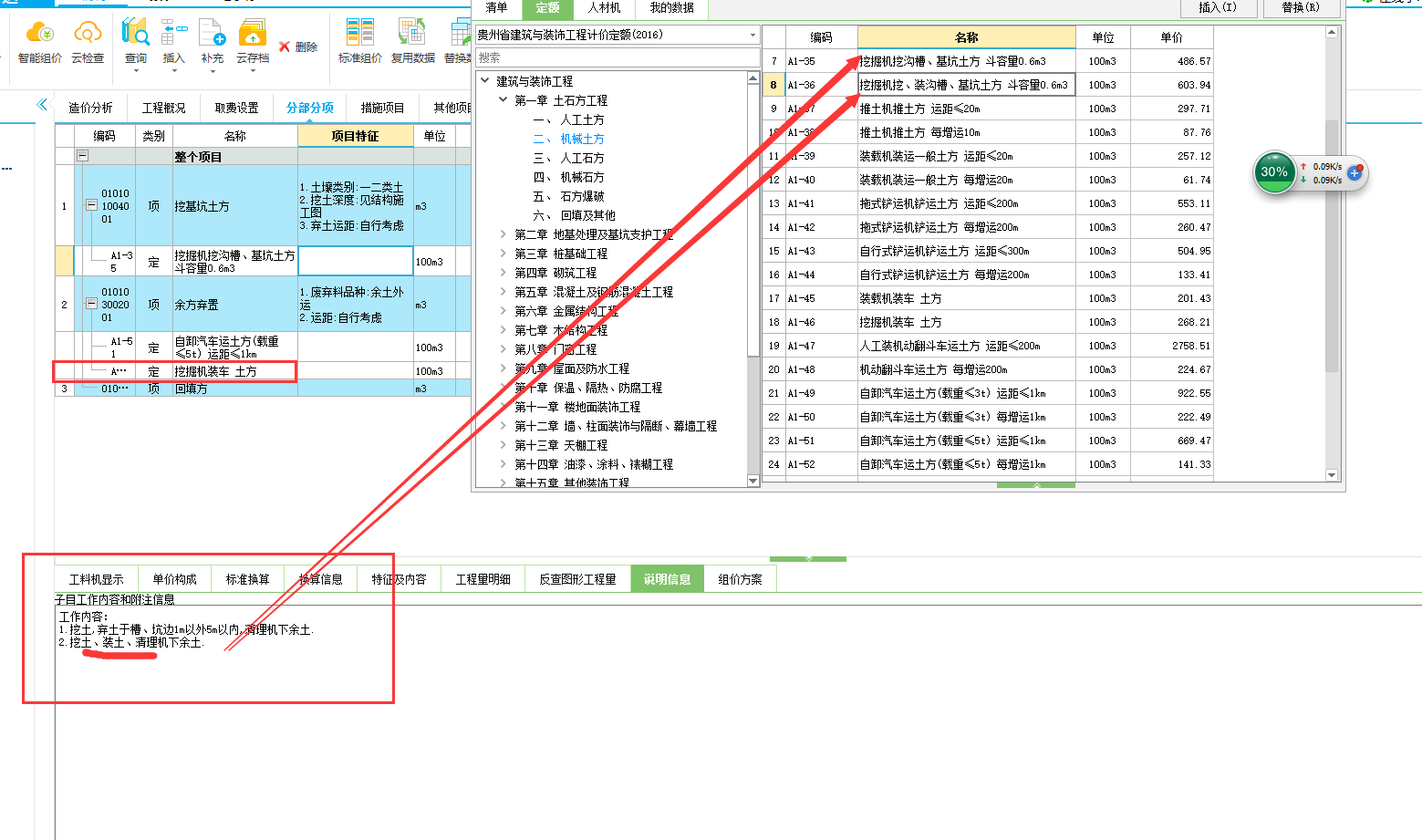Open dropdown arrow under 补充
This screenshot has width=1422, height=840.
pyautogui.click(x=212, y=71)
